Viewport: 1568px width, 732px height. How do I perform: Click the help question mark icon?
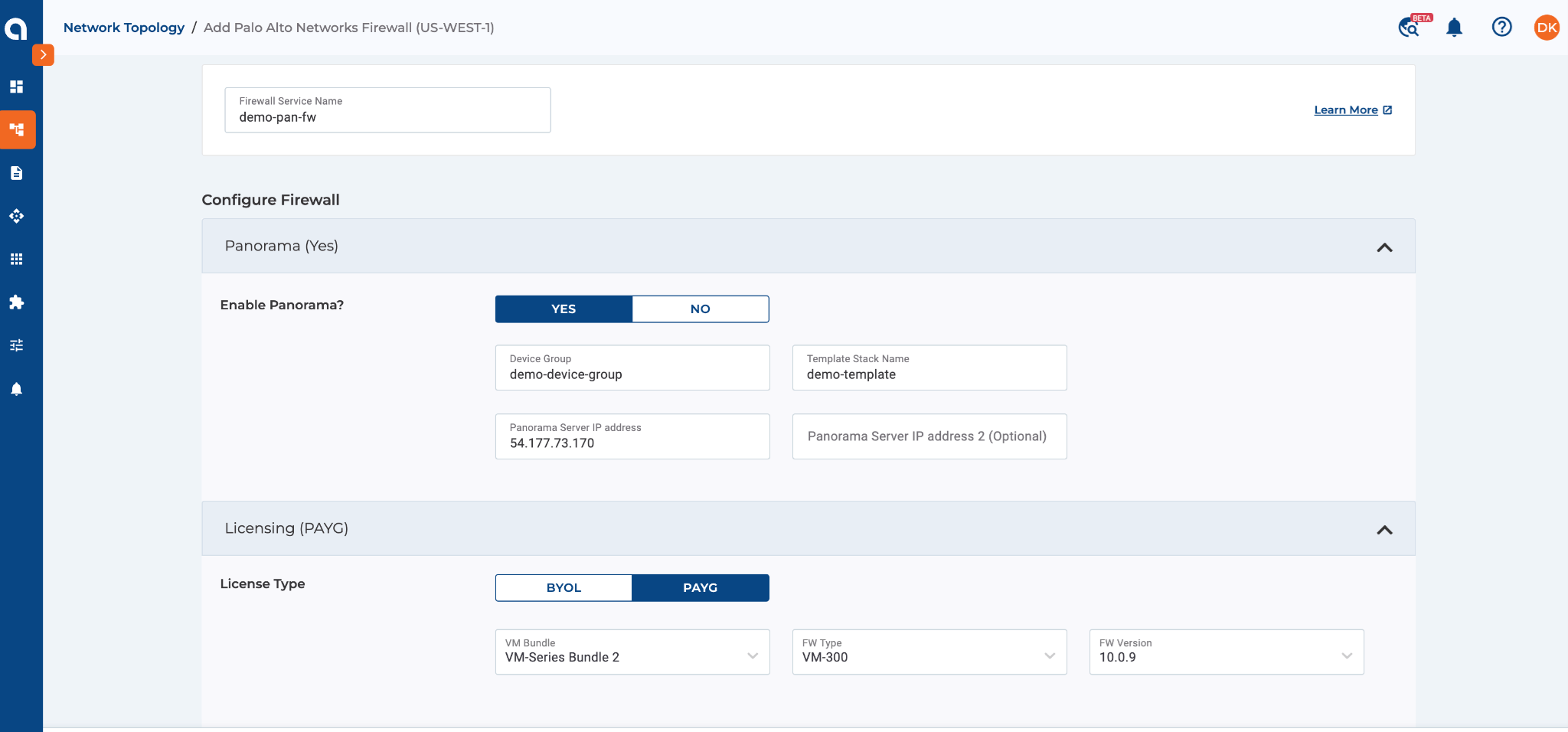coord(1501,28)
